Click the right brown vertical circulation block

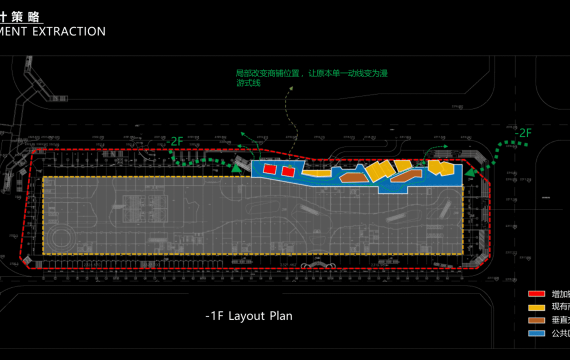point(407,176)
